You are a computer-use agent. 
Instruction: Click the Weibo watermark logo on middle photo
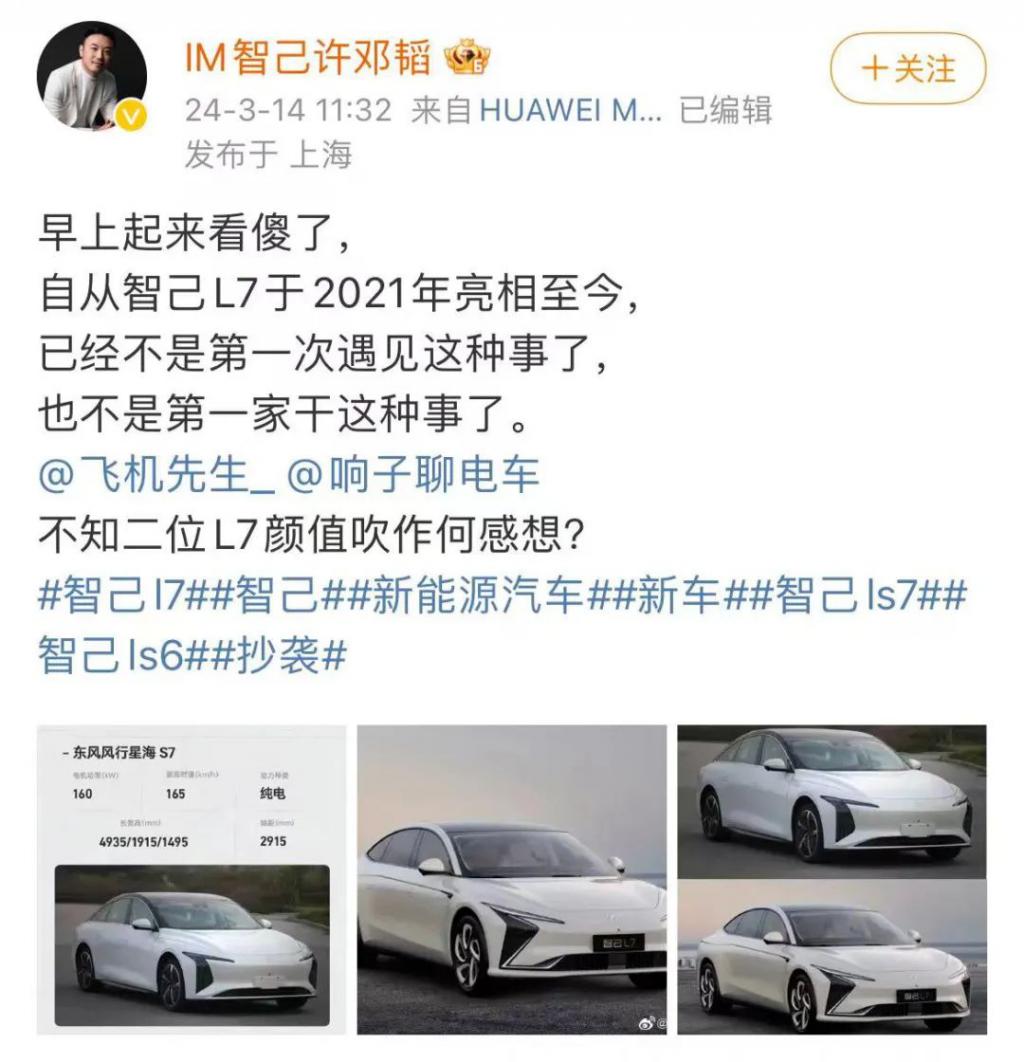[x=647, y=1023]
